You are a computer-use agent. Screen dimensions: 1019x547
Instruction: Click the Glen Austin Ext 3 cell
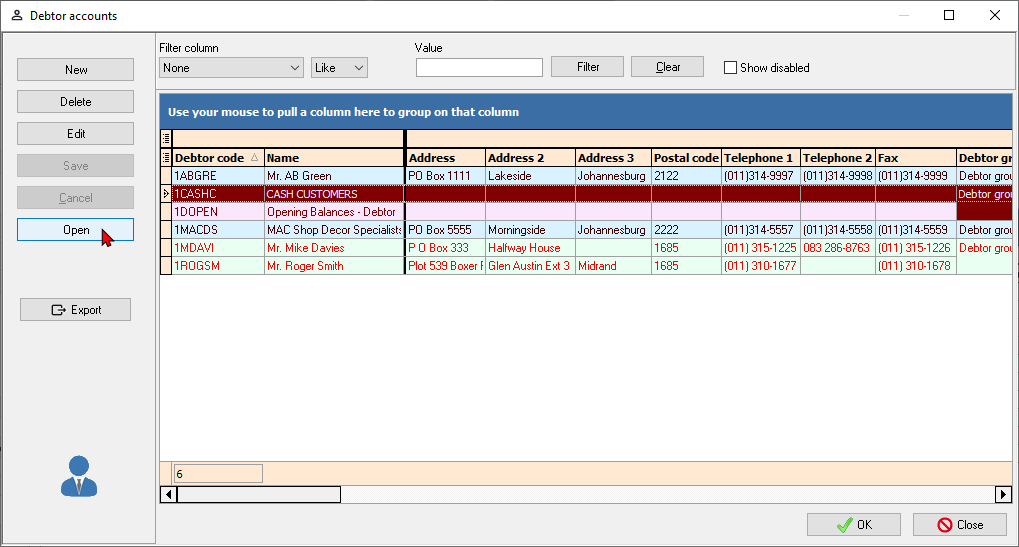530,266
